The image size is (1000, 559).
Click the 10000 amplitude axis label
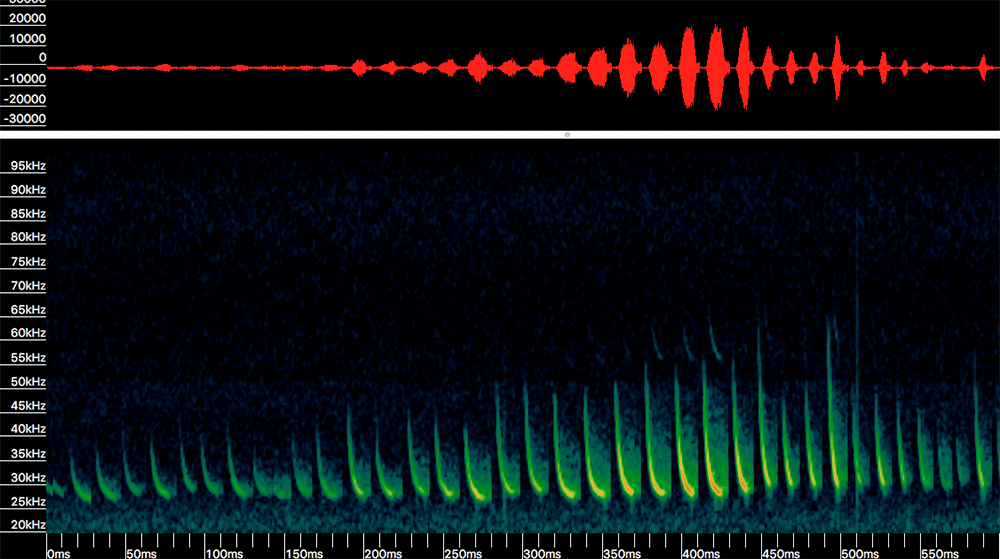click(26, 38)
